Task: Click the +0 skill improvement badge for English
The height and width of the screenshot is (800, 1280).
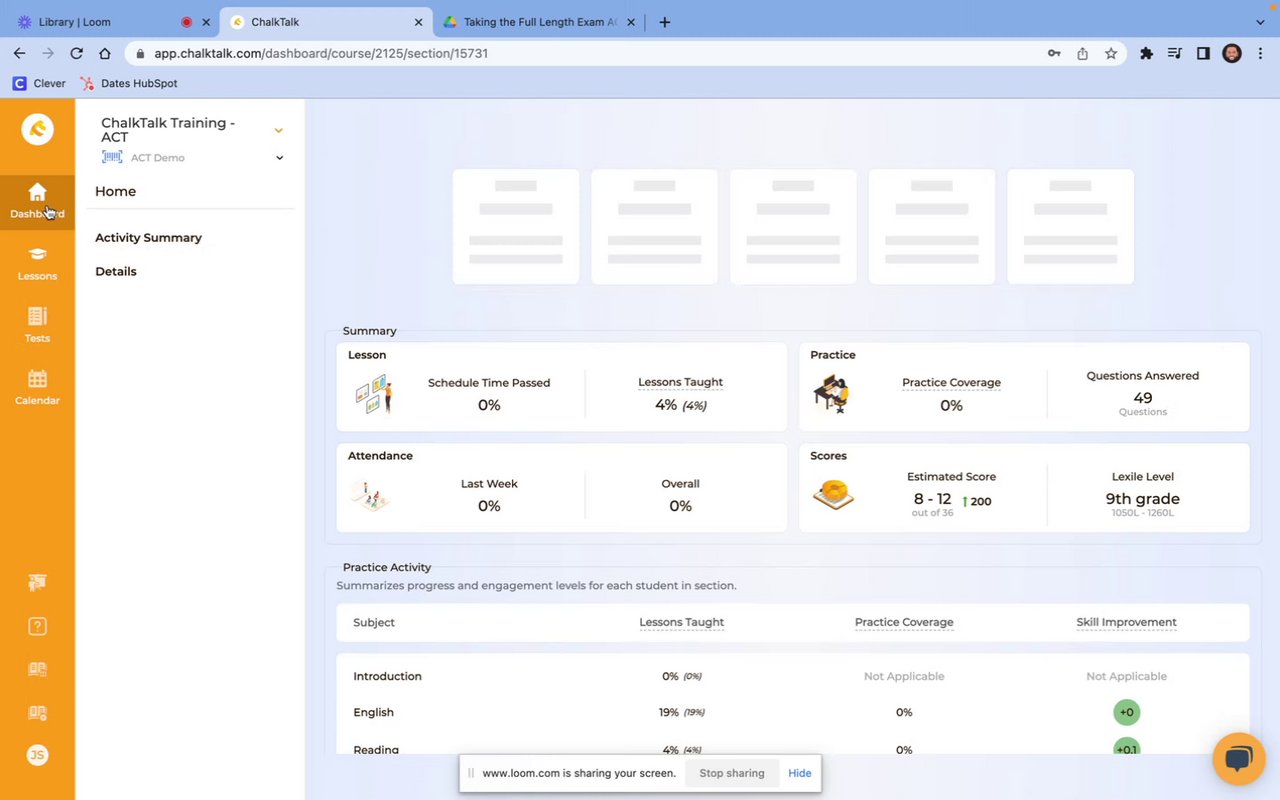Action: point(1126,712)
